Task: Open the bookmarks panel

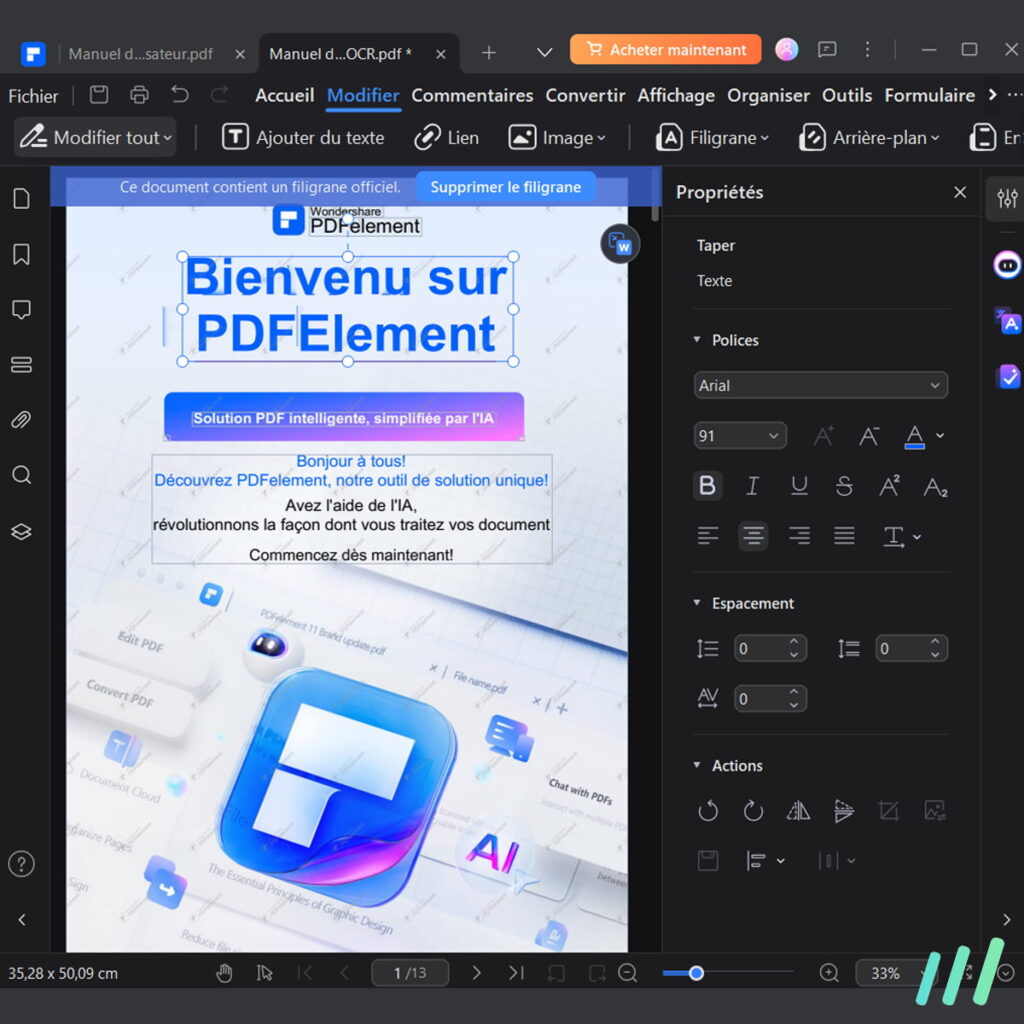Action: coord(22,254)
